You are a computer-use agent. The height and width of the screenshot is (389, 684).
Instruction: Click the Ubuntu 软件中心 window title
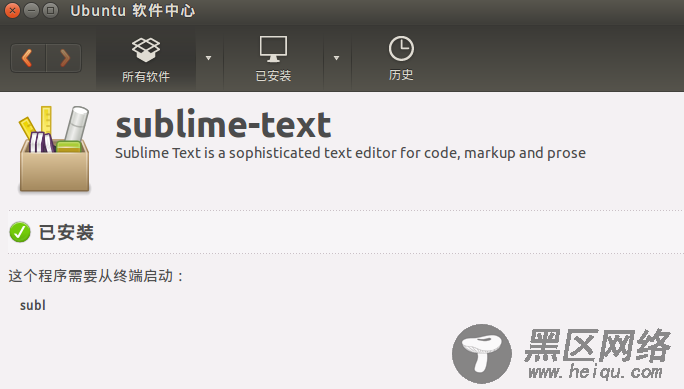point(133,10)
